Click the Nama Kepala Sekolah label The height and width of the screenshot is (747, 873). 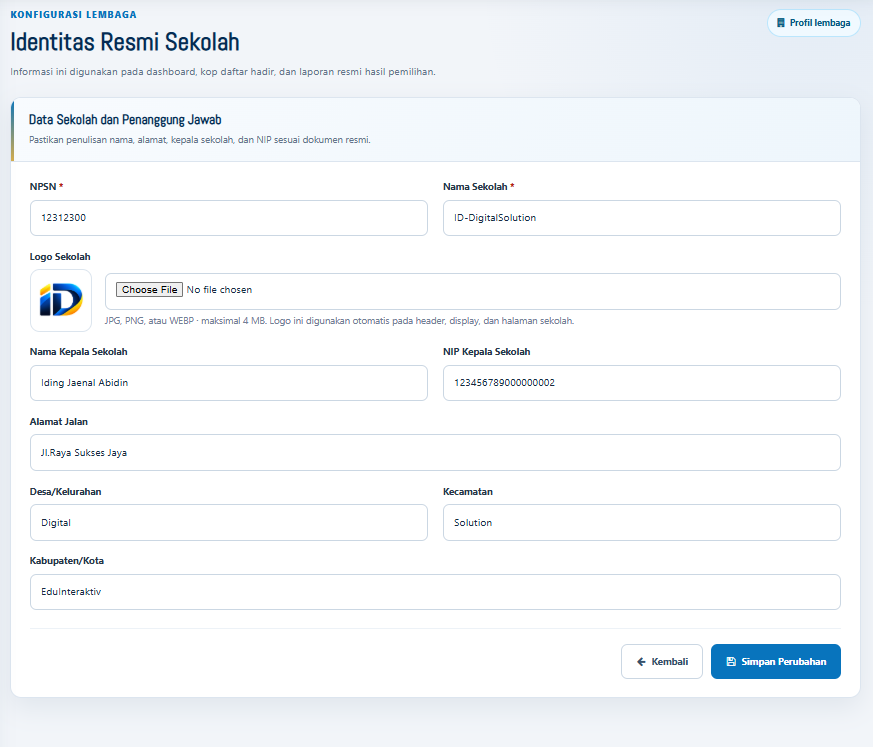(x=79, y=352)
